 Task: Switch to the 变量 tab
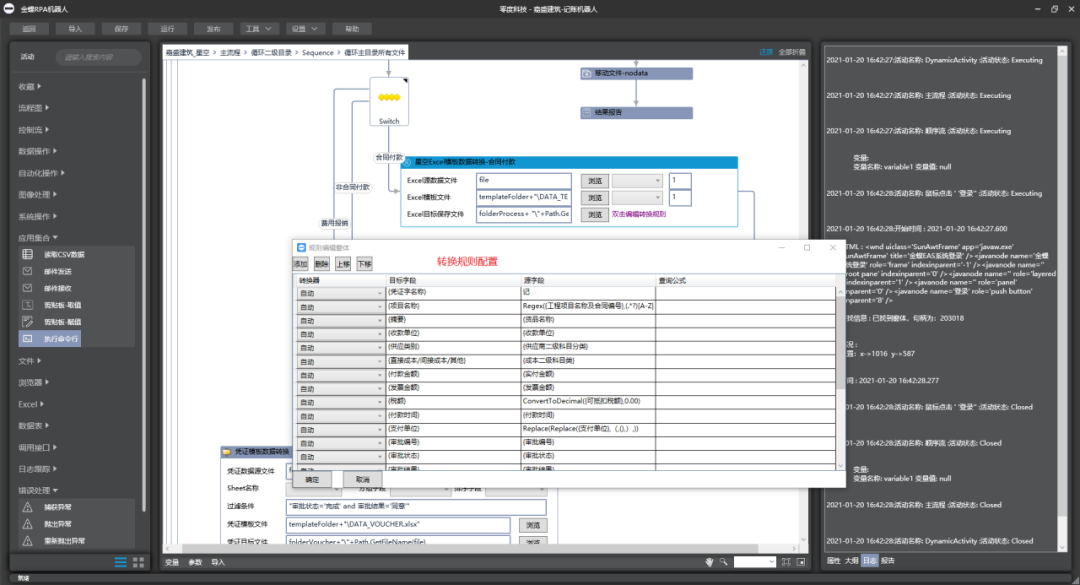[x=172, y=562]
